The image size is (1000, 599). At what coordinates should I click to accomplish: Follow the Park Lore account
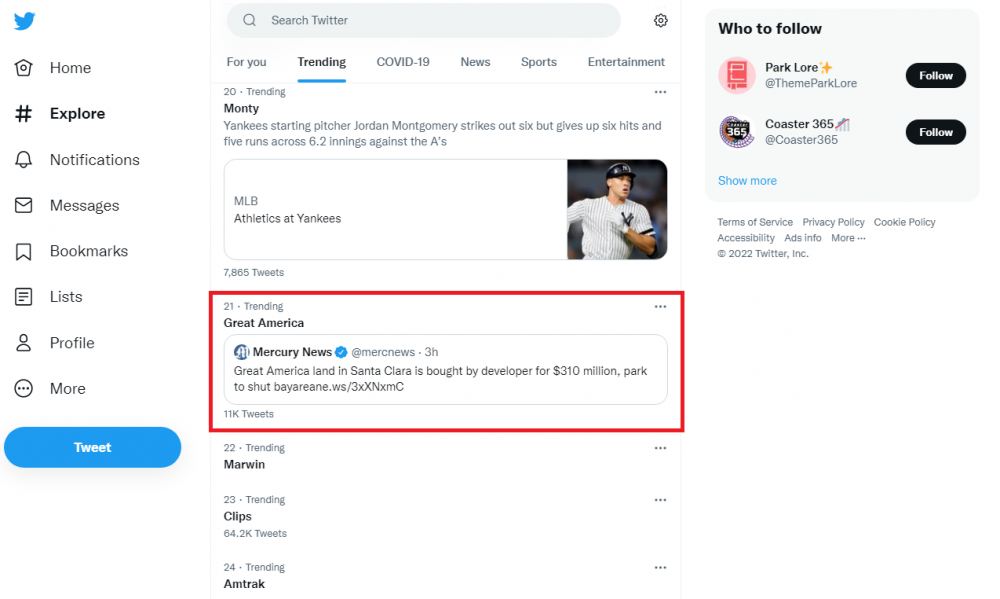point(936,76)
